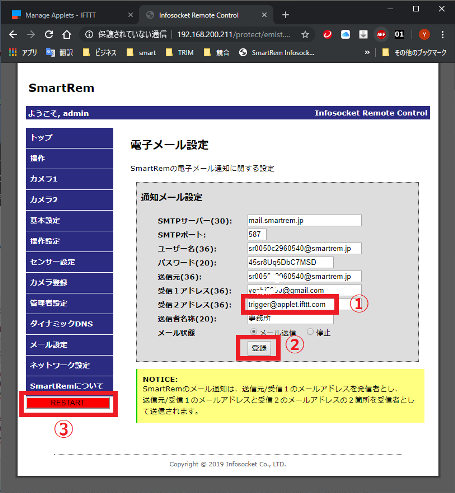
Task: Reload the page with refresh icon
Action: (x=49, y=34)
